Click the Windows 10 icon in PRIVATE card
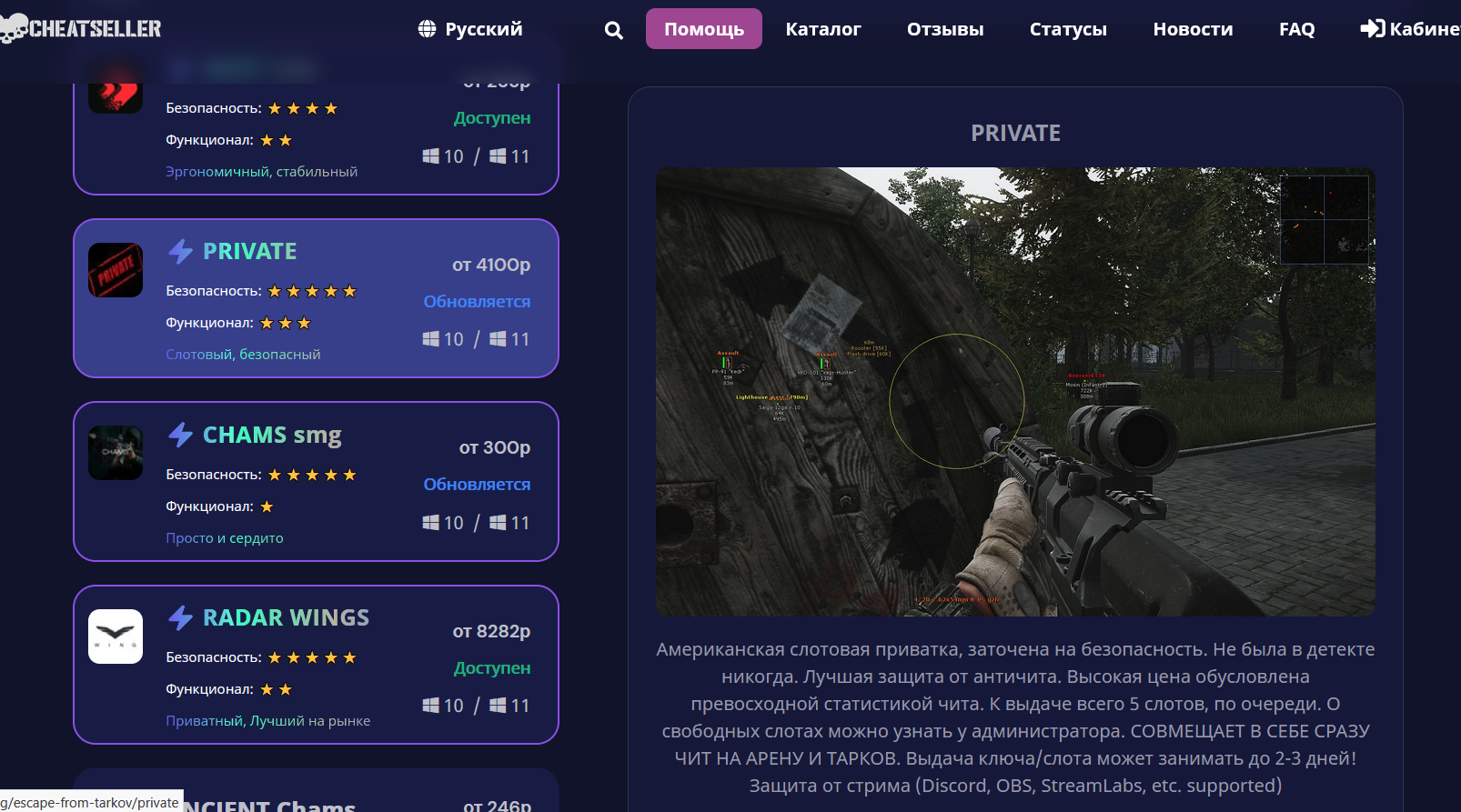This screenshot has height=812, width=1461. tap(431, 339)
